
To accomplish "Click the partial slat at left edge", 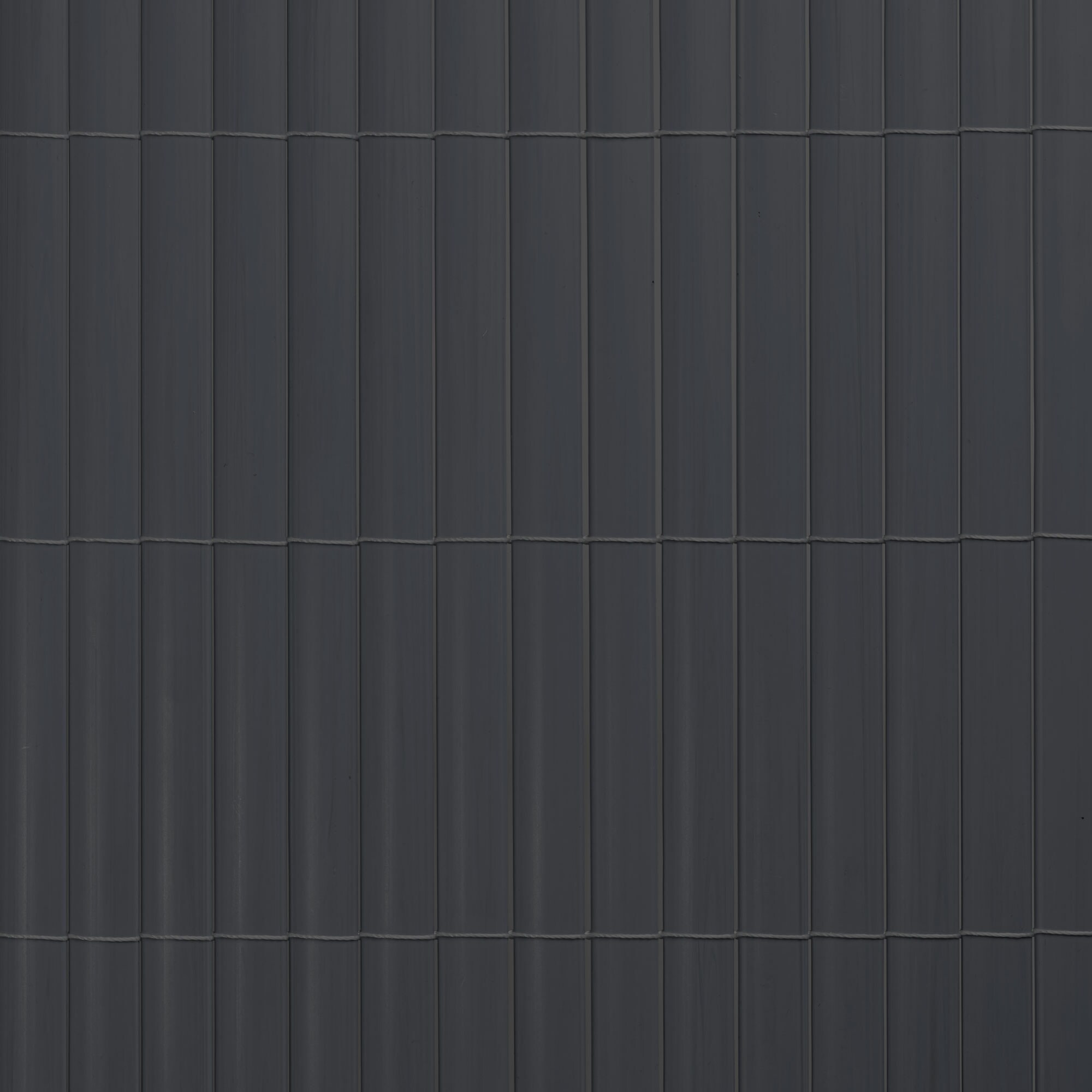I will 34,546.
